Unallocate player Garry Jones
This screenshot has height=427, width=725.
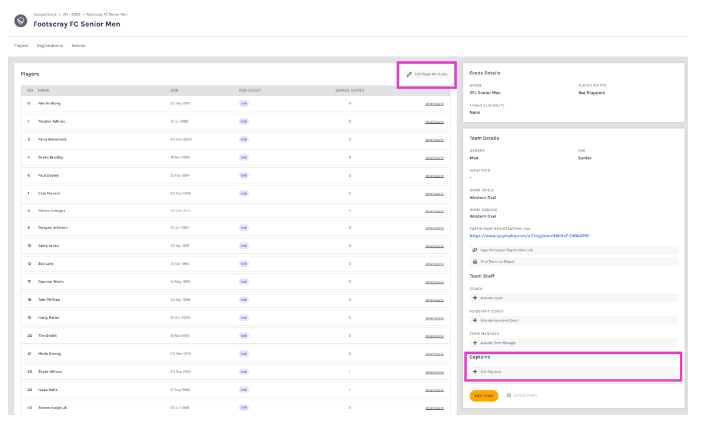434,246
